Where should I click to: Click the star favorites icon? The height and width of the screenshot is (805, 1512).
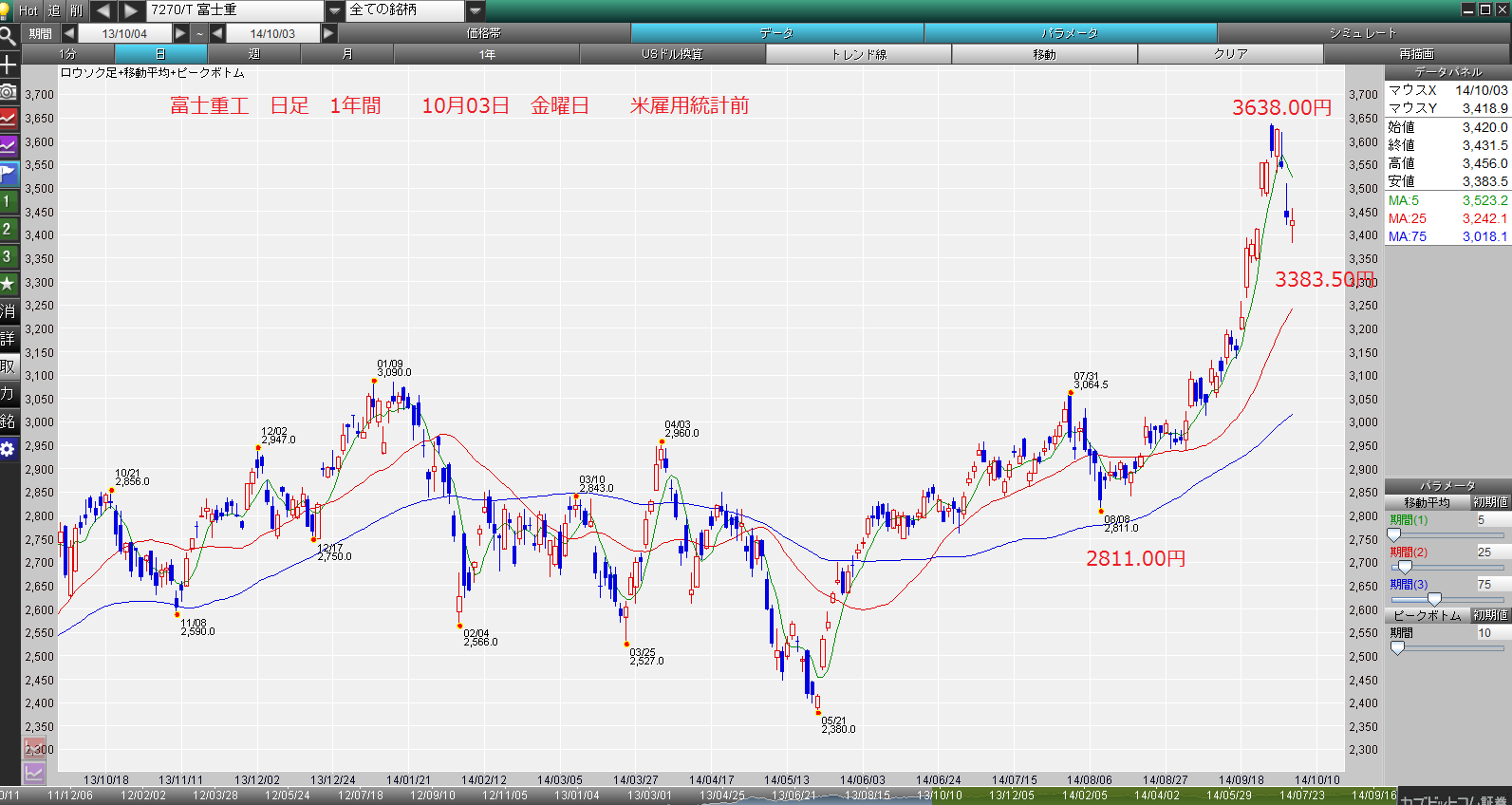click(9, 284)
